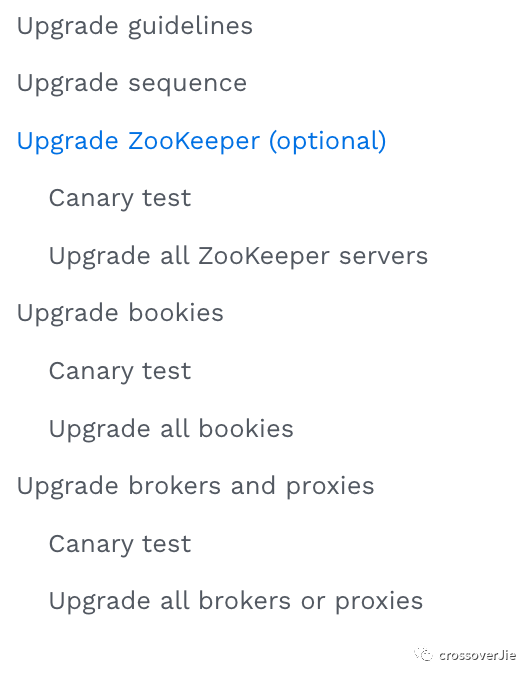Click the word servers in ZooKeeper sub-item
Screen dimensions: 532x676
pyautogui.click(x=383, y=256)
